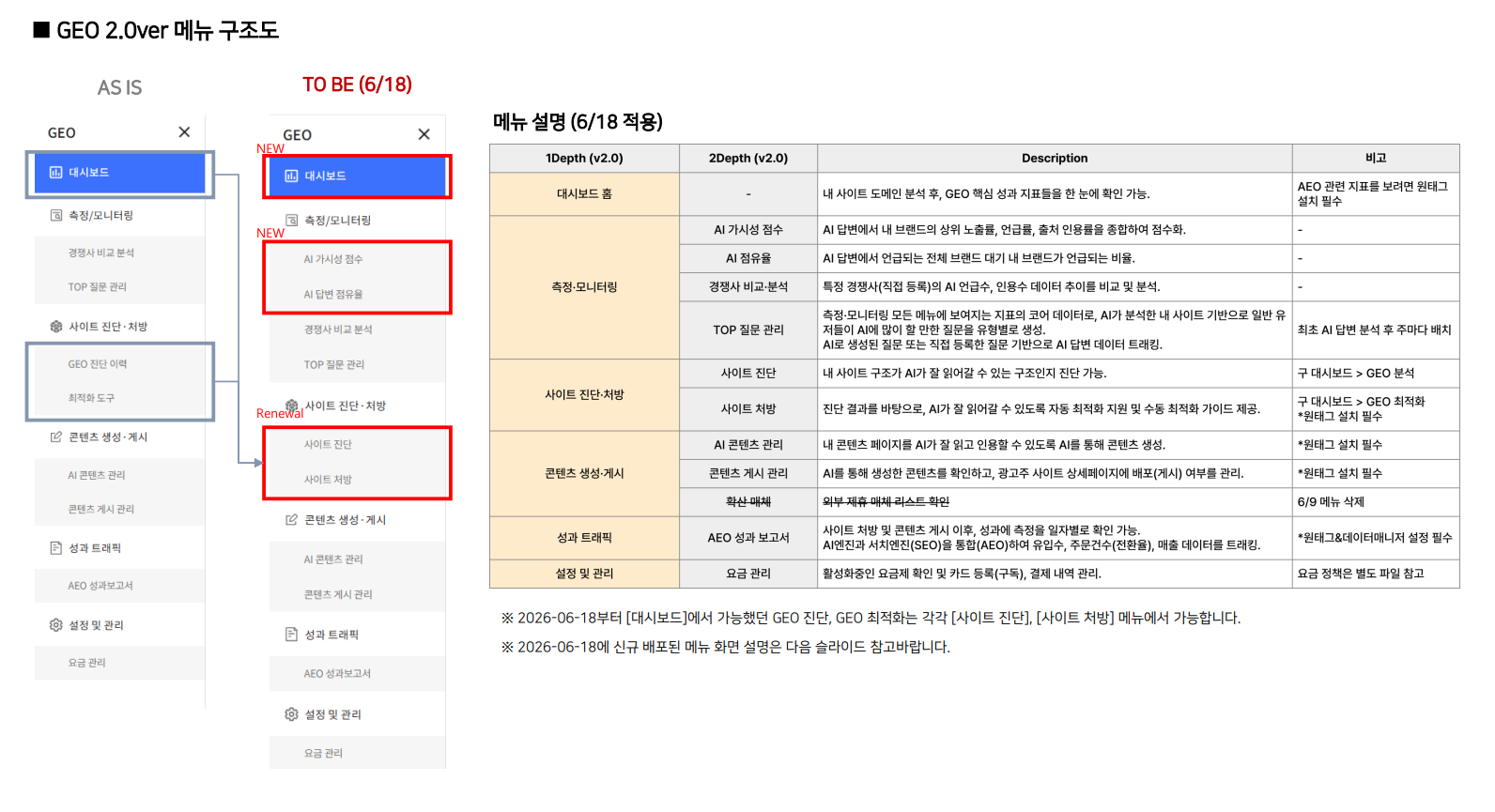1495x812 pixels.
Task: Click 콘텐츠 생성·게시 pencil icon in AS IS menu
Action: pos(55,437)
